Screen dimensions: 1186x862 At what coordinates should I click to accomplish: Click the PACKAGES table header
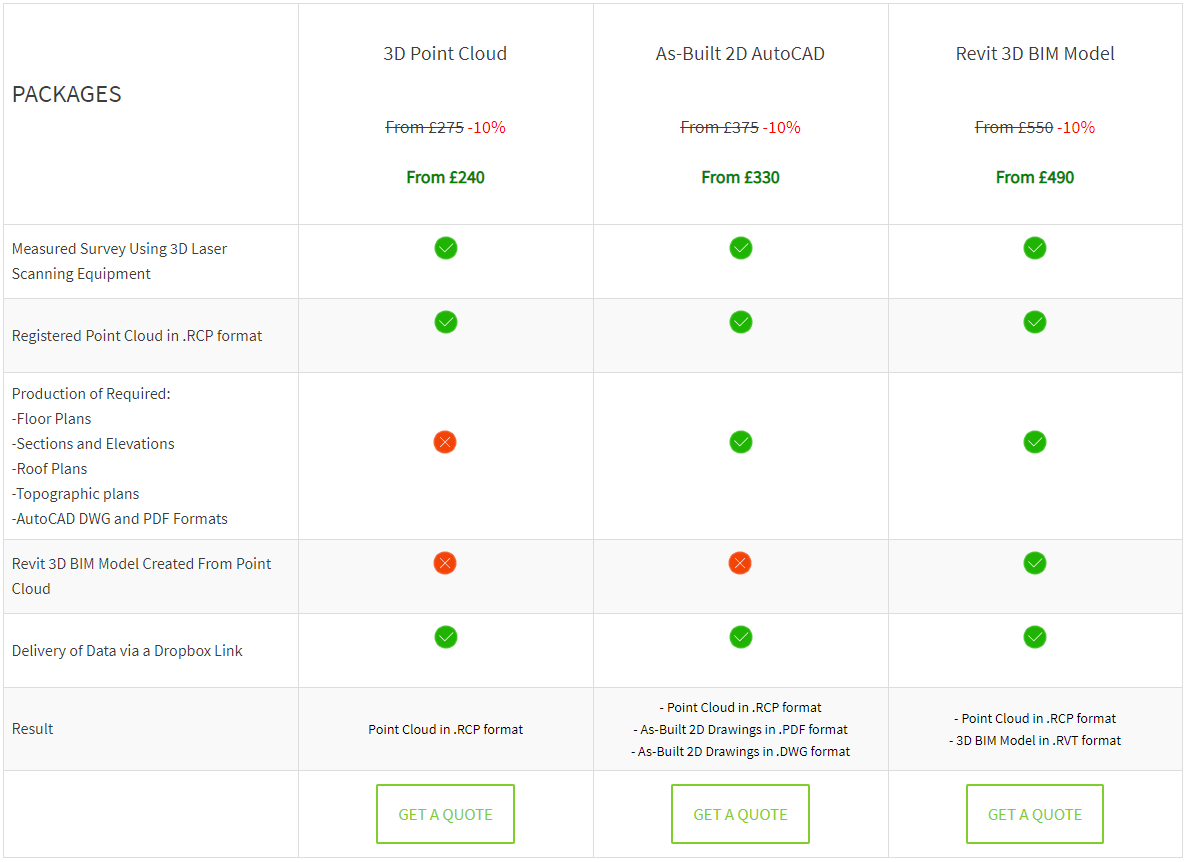pos(67,95)
